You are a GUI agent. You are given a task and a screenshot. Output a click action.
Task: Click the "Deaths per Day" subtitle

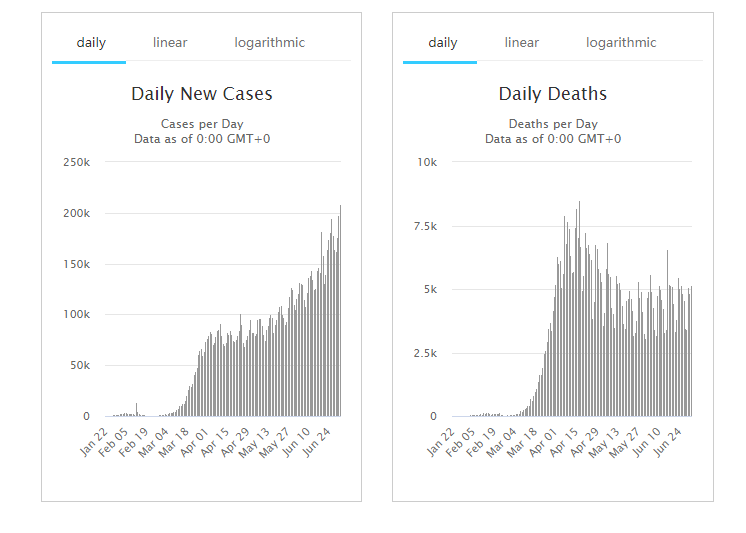pos(553,124)
